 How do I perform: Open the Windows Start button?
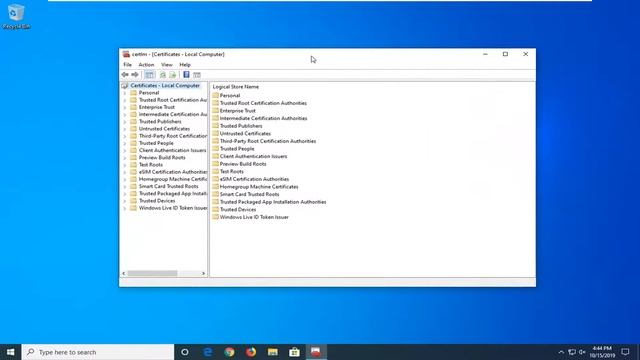coord(11,352)
